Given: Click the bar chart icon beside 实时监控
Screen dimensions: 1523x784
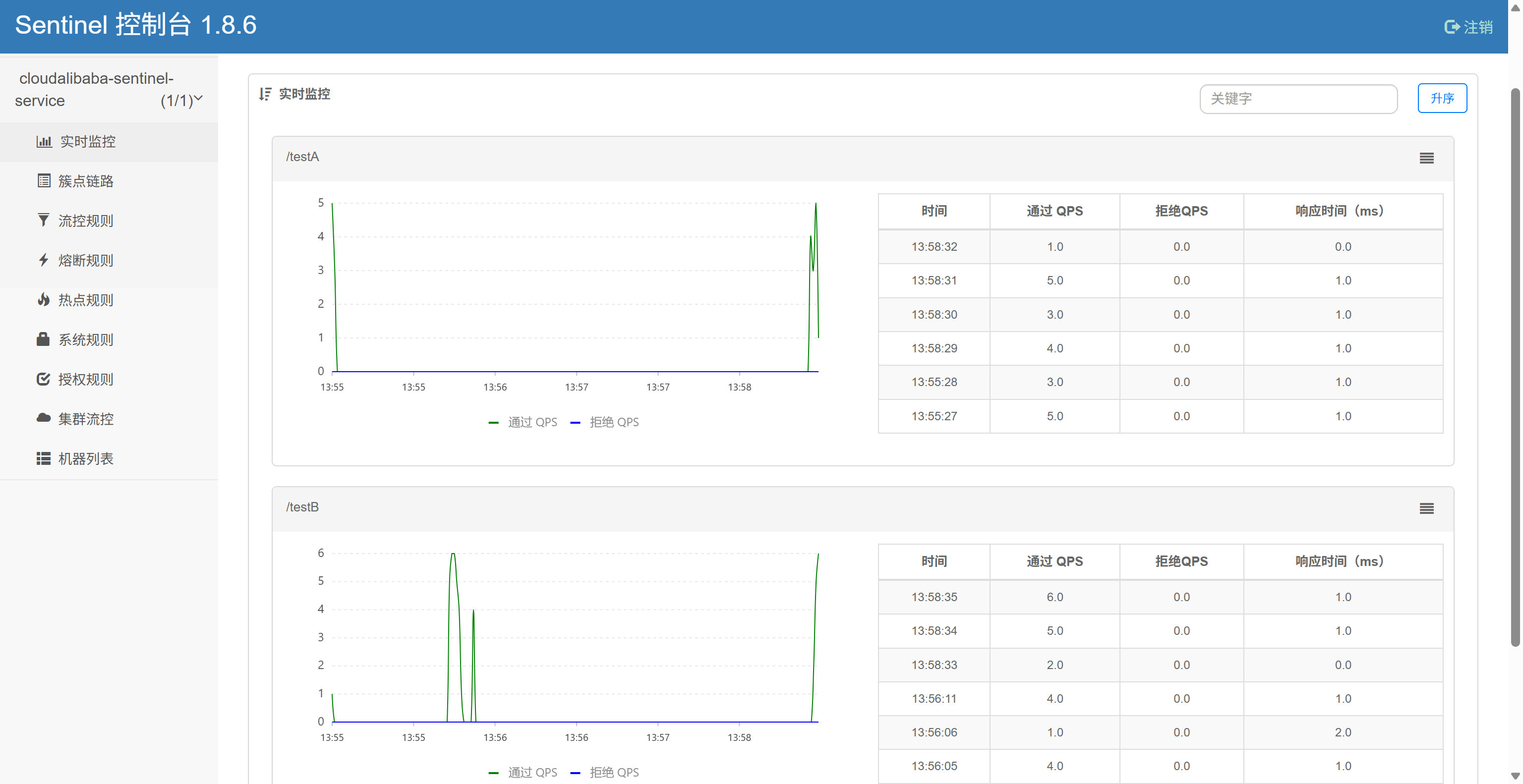Looking at the screenshot, I should click(x=44, y=142).
